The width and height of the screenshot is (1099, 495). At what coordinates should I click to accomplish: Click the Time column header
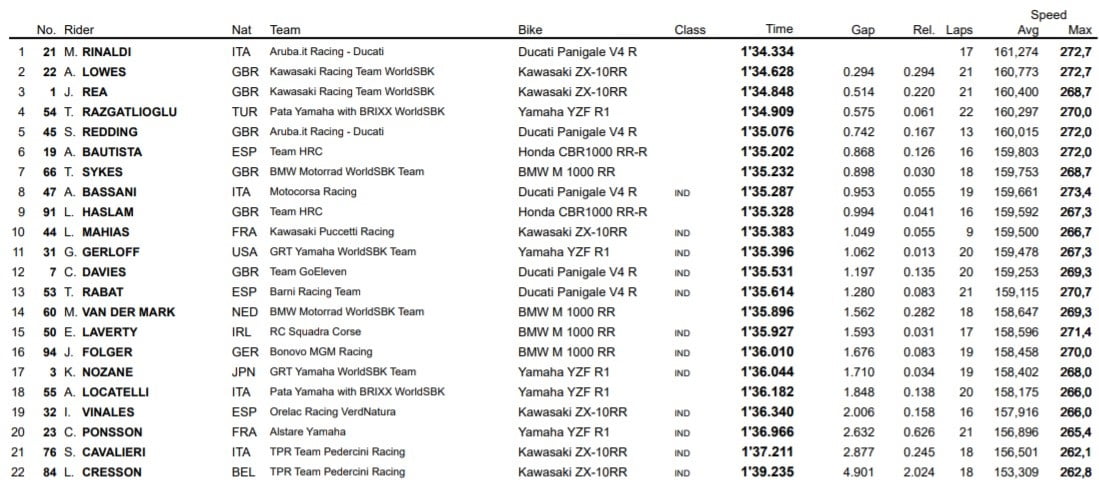coord(779,30)
